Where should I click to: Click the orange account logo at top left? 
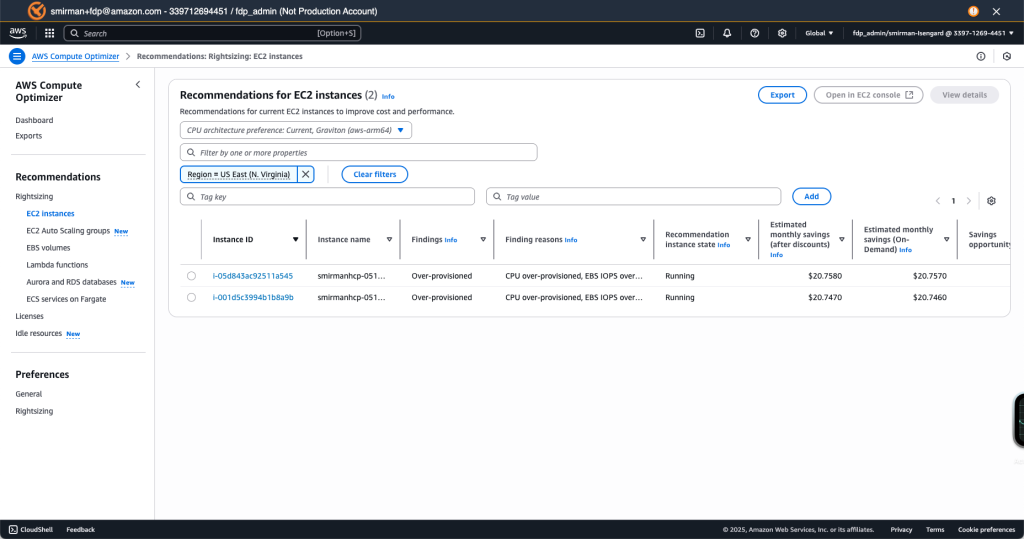[x=37, y=10]
